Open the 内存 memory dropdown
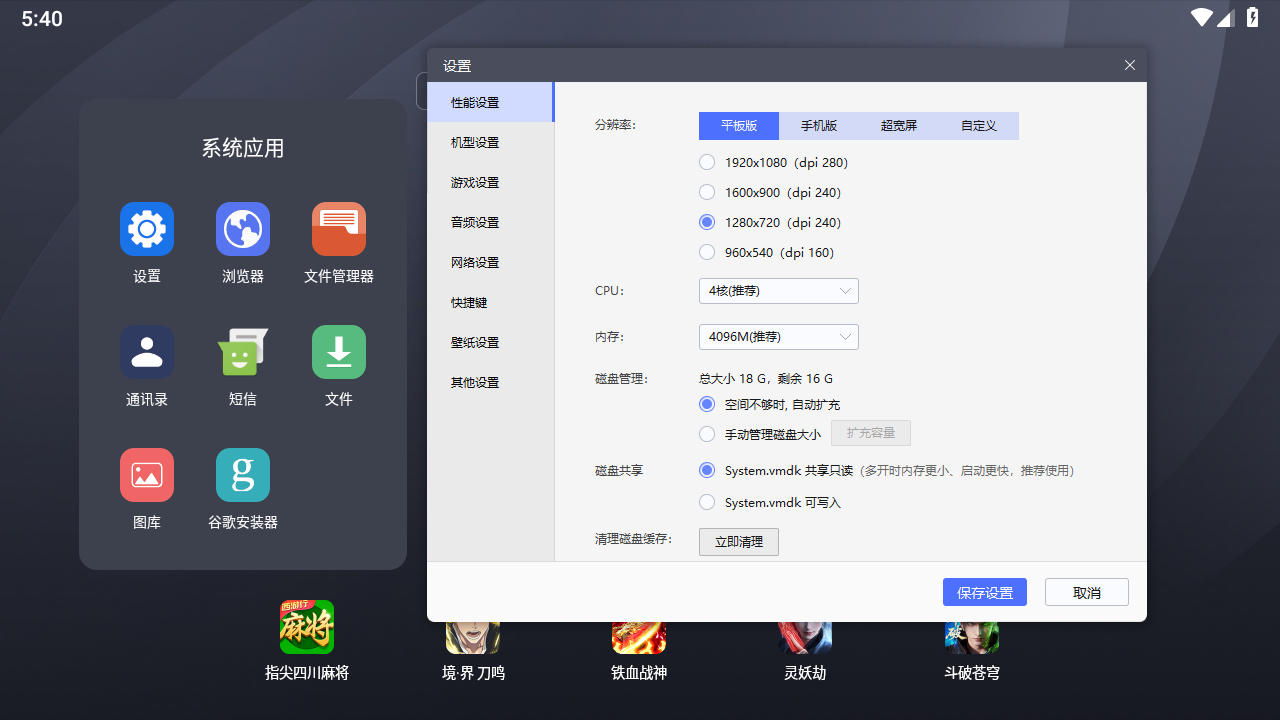Screen dimensions: 1280x720 (778, 337)
